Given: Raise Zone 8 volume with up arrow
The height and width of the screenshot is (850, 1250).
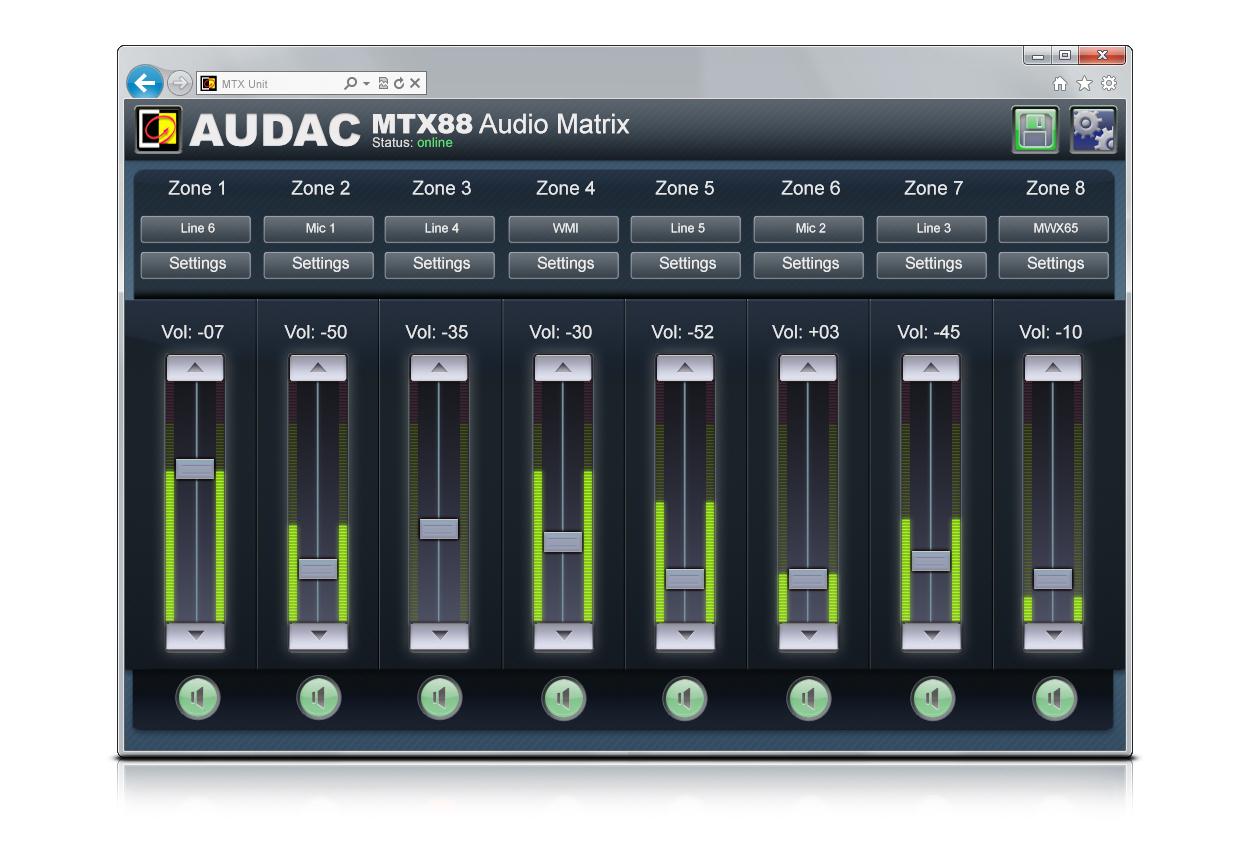Looking at the screenshot, I should [1053, 368].
